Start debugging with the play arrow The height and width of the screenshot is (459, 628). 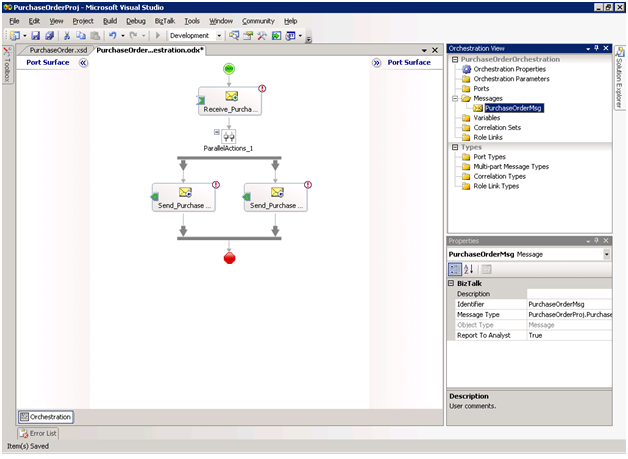click(158, 36)
